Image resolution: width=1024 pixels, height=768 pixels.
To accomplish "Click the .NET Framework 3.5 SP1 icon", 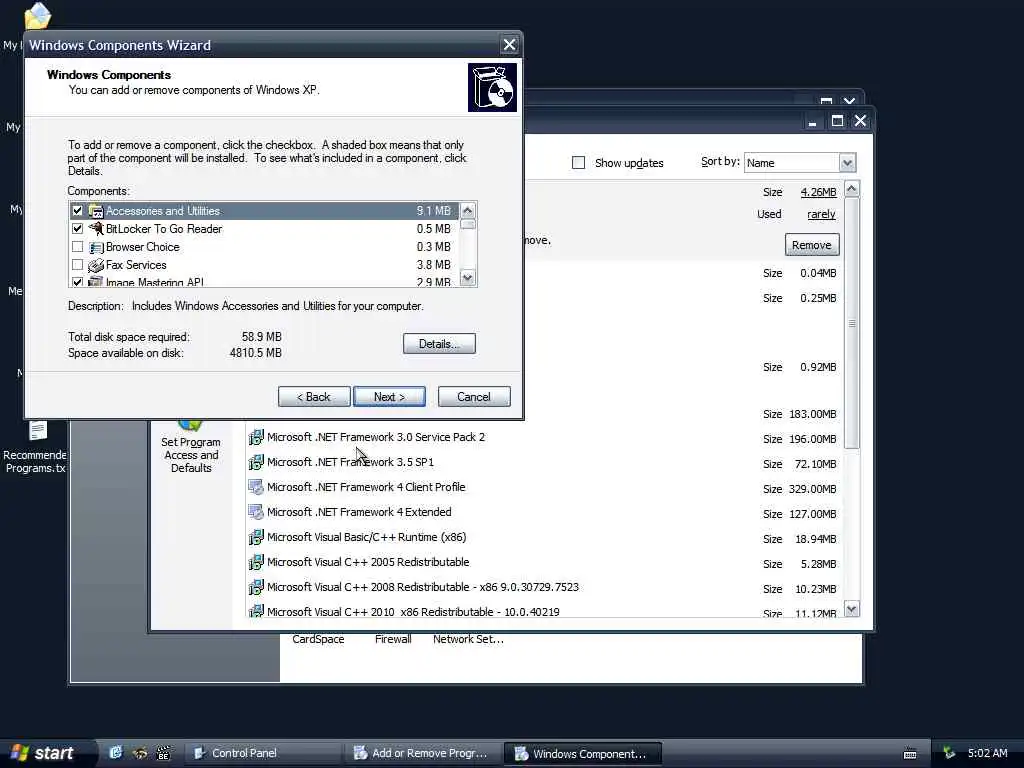I will 256,462.
